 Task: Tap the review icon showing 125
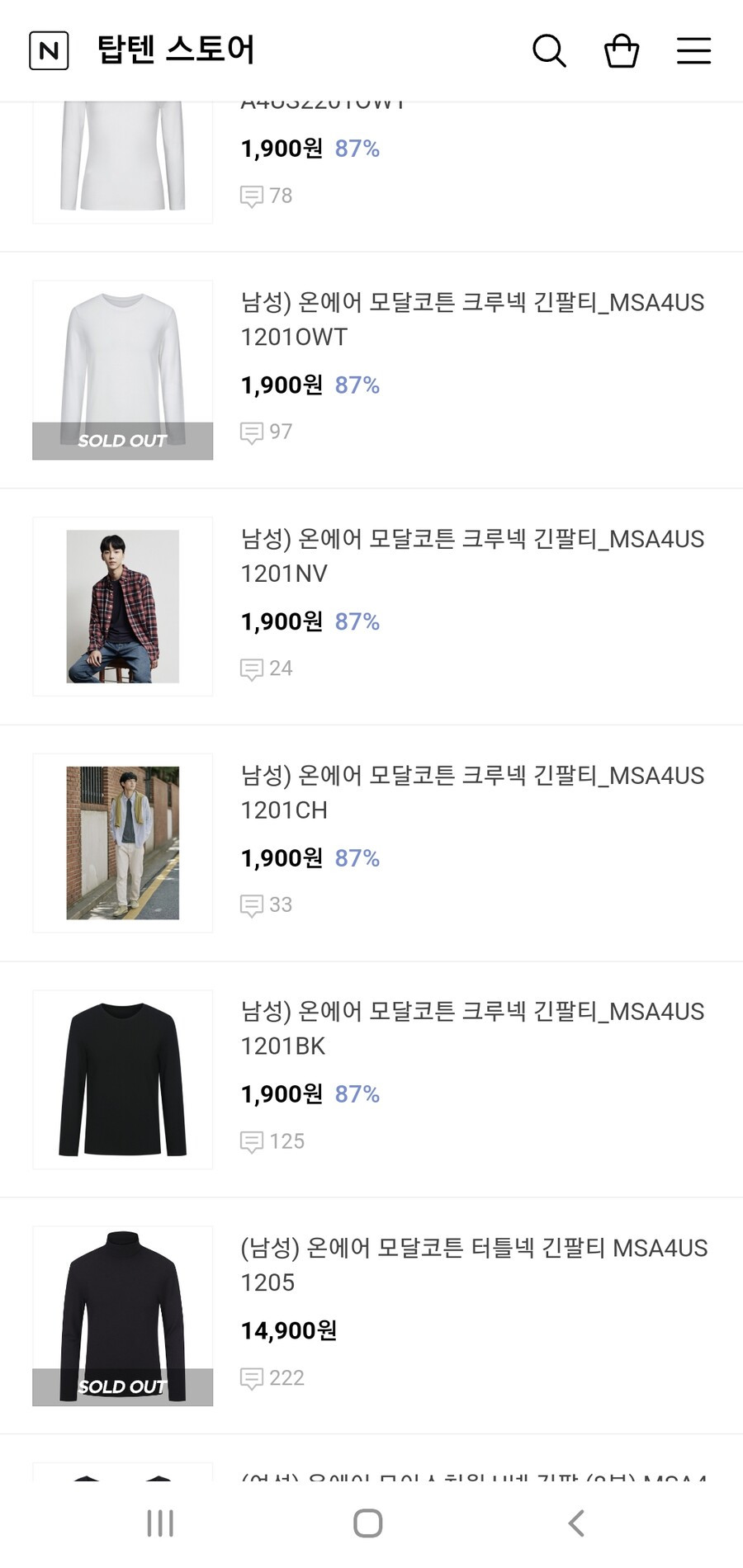click(x=251, y=1142)
